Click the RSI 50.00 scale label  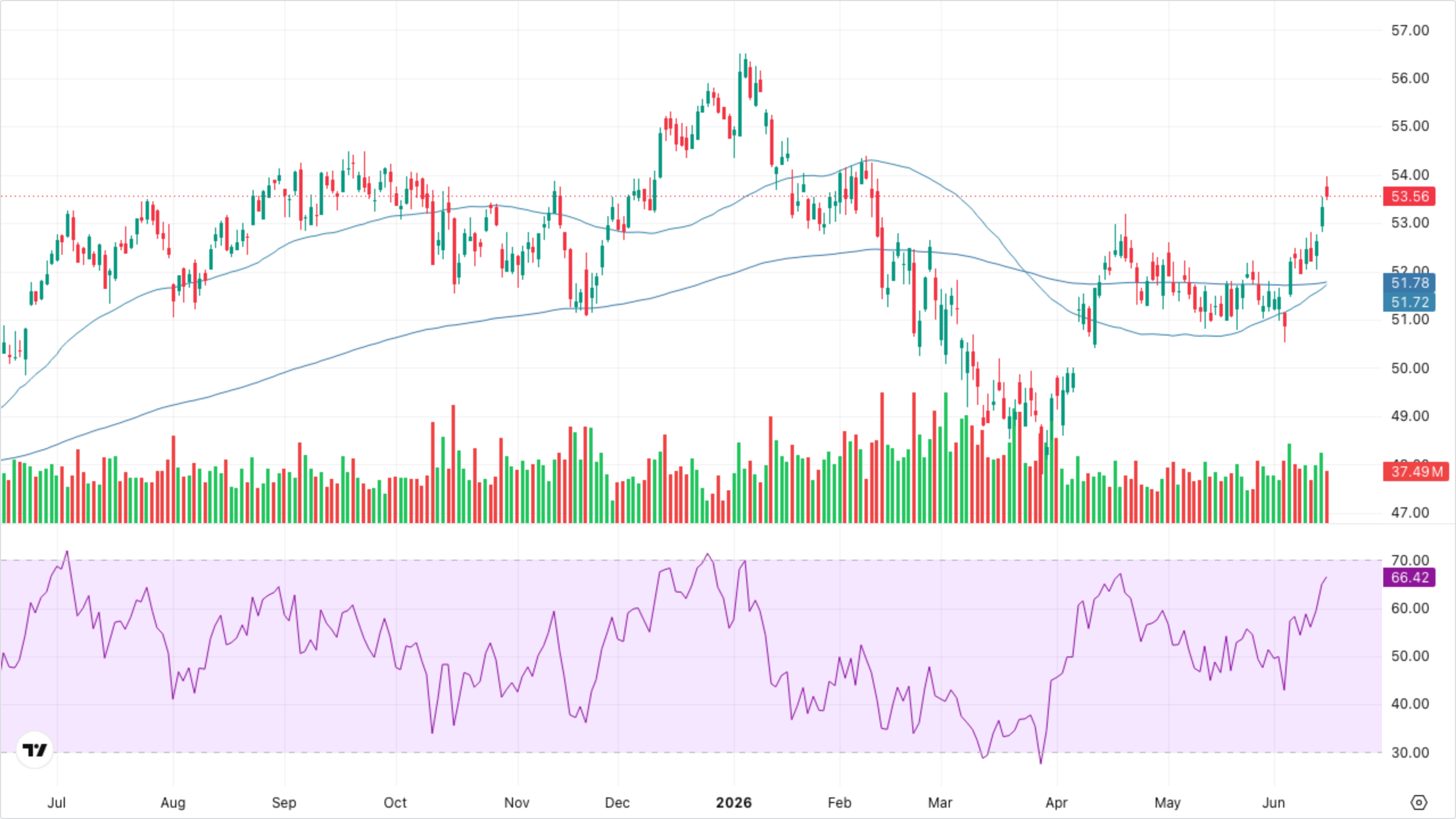pyautogui.click(x=1410, y=656)
